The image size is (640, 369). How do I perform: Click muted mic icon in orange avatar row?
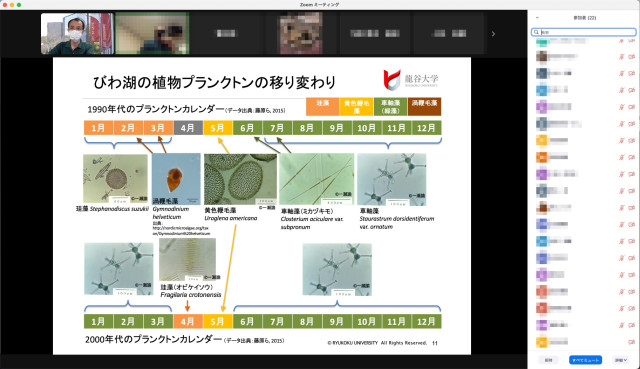(622, 157)
